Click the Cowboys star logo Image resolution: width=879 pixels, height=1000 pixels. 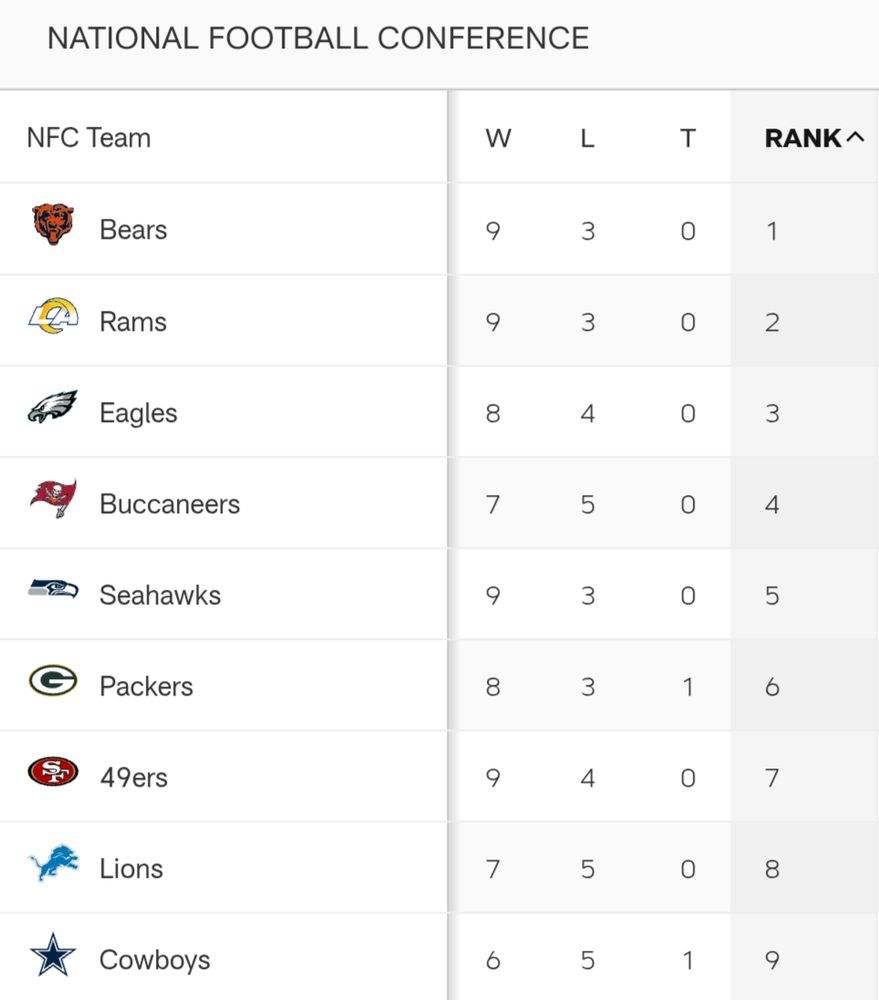pyautogui.click(x=53, y=955)
